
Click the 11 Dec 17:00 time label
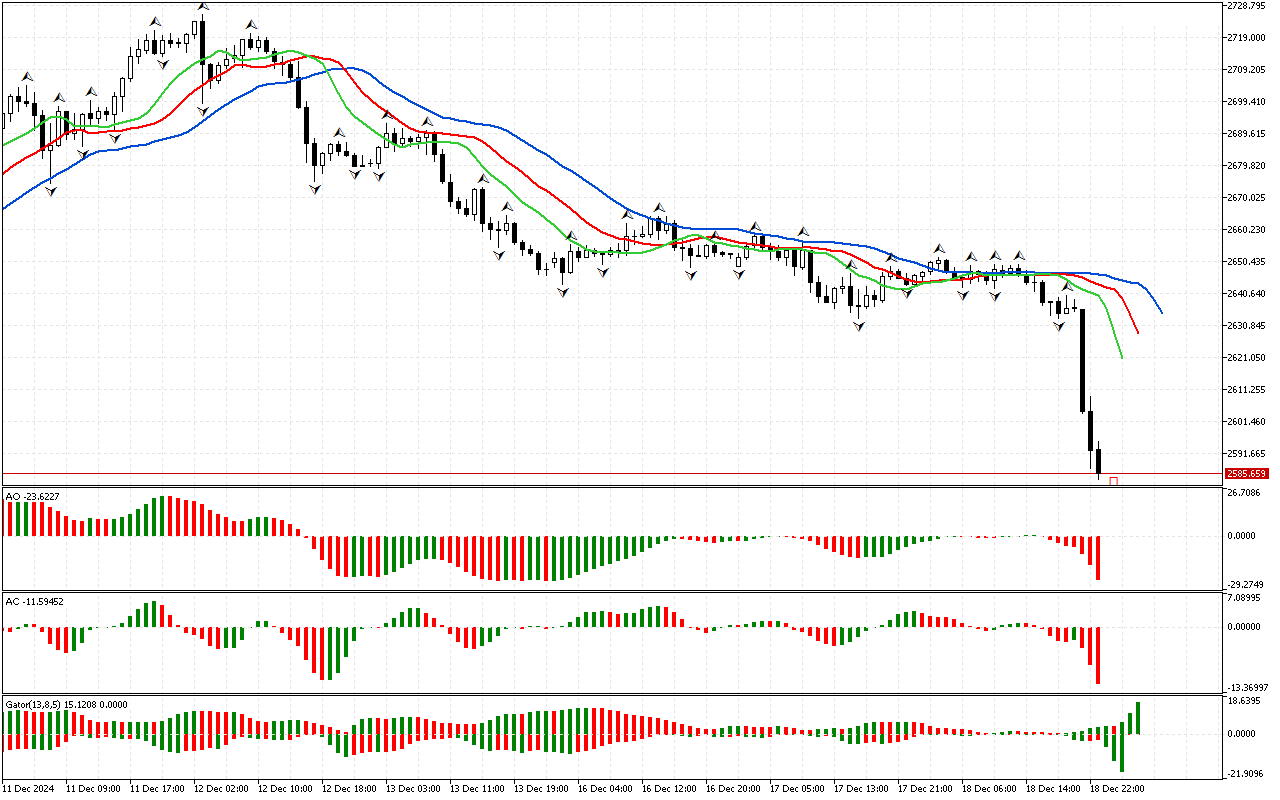click(x=158, y=789)
